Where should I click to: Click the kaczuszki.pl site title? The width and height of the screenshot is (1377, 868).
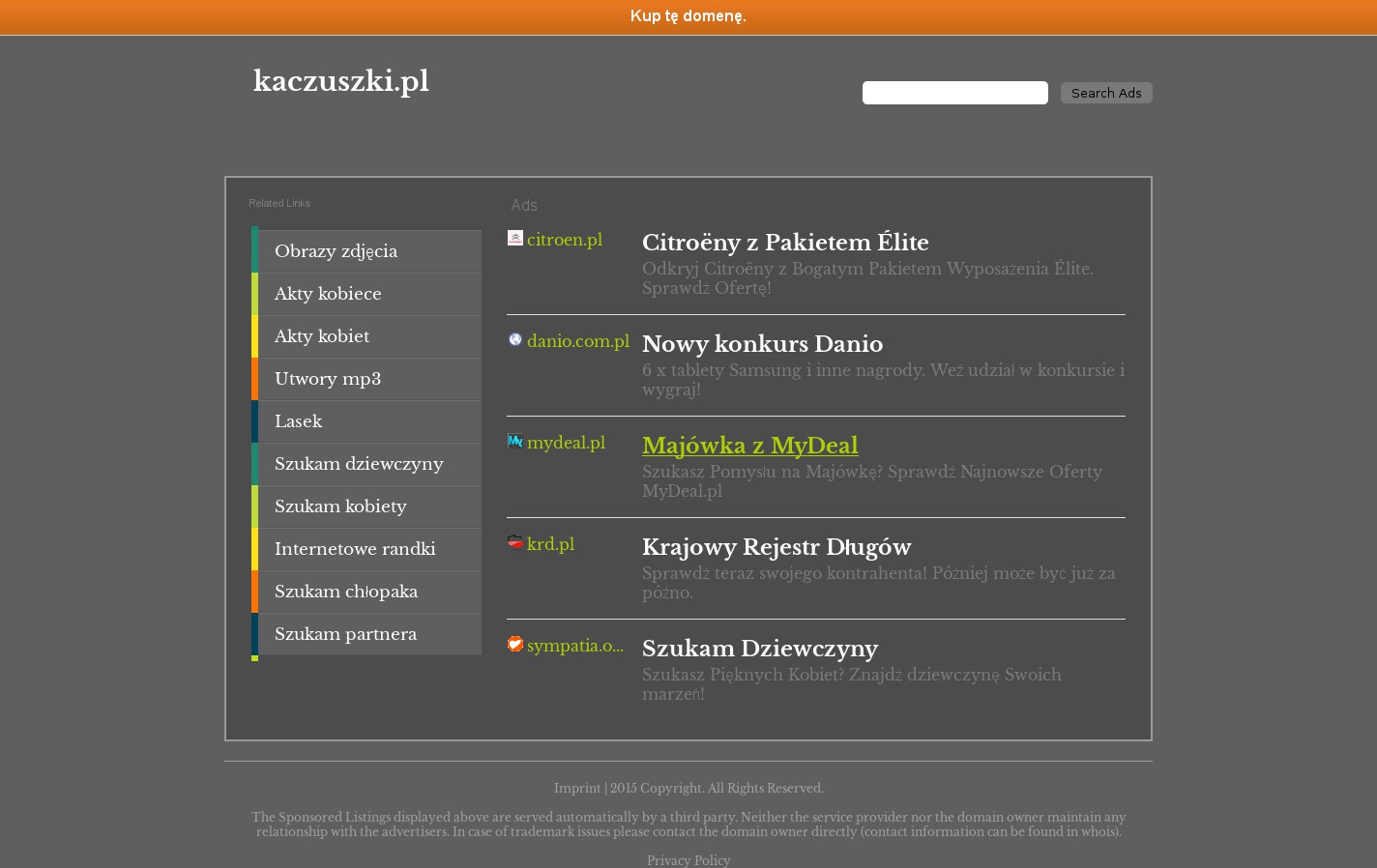tap(340, 81)
